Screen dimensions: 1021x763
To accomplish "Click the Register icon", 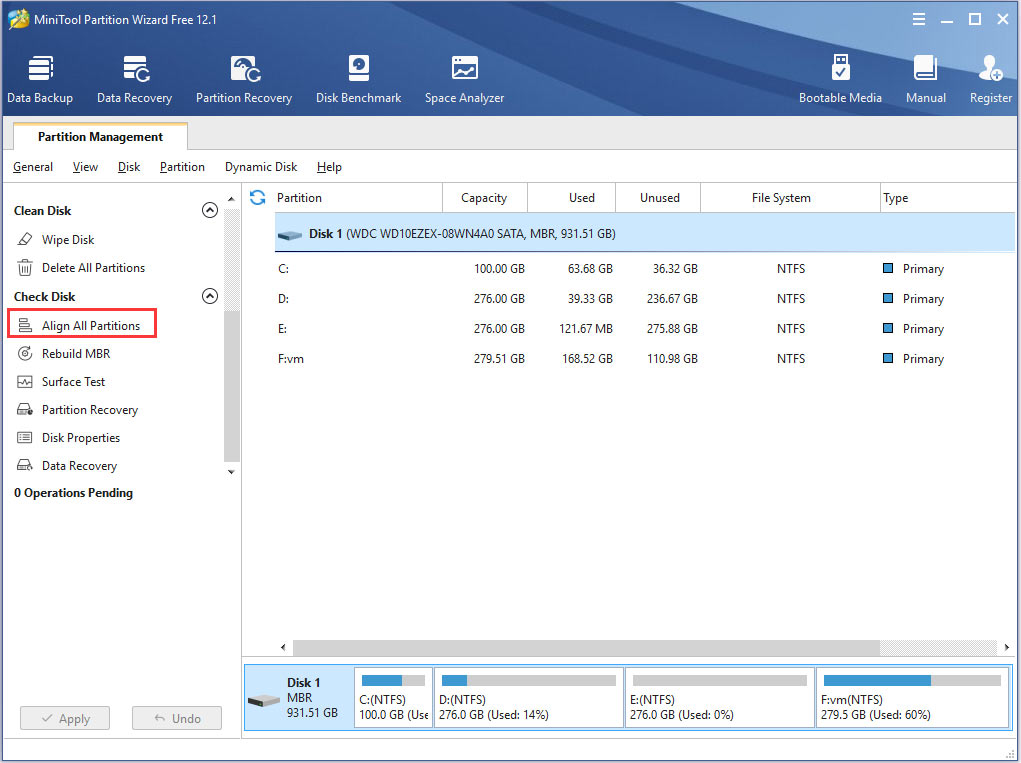I will [990, 68].
